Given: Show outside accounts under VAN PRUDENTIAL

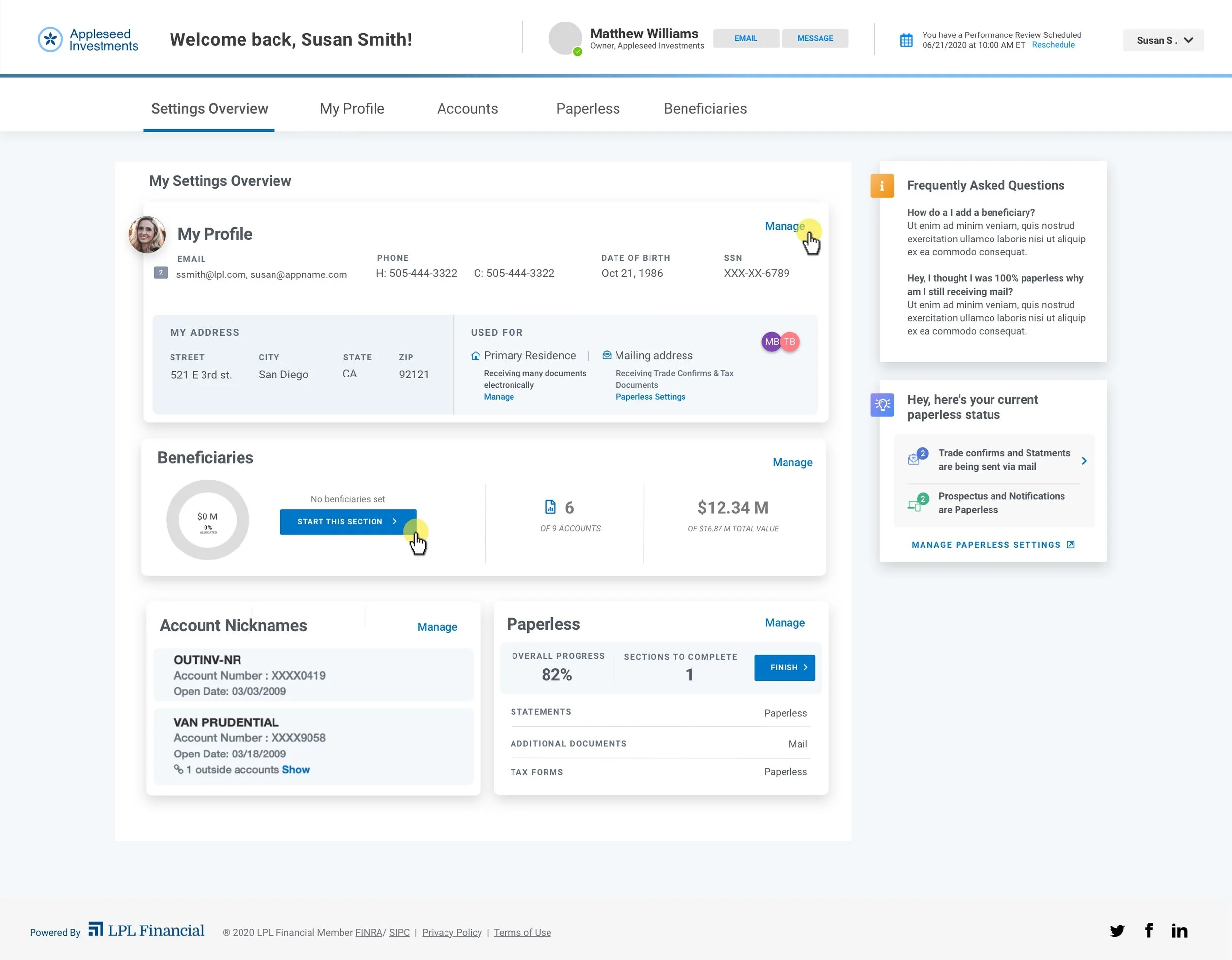Looking at the screenshot, I should pyautogui.click(x=296, y=770).
